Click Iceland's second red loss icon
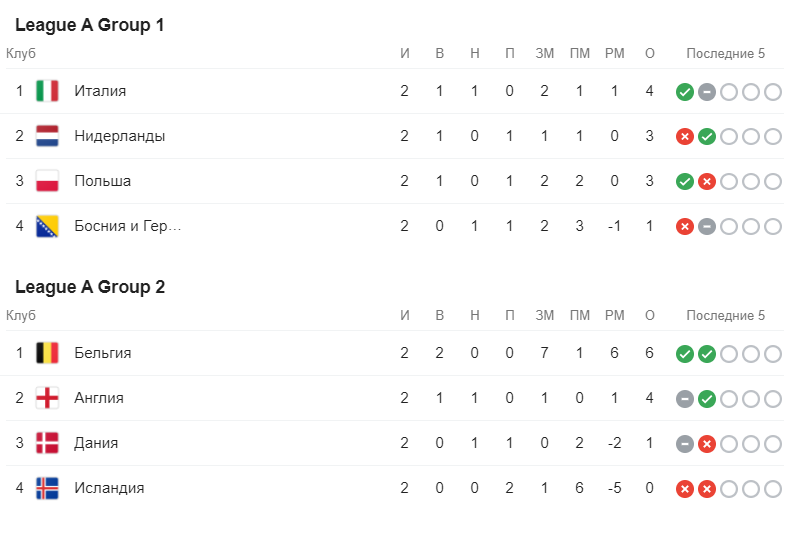The height and width of the screenshot is (533, 800). [707, 489]
